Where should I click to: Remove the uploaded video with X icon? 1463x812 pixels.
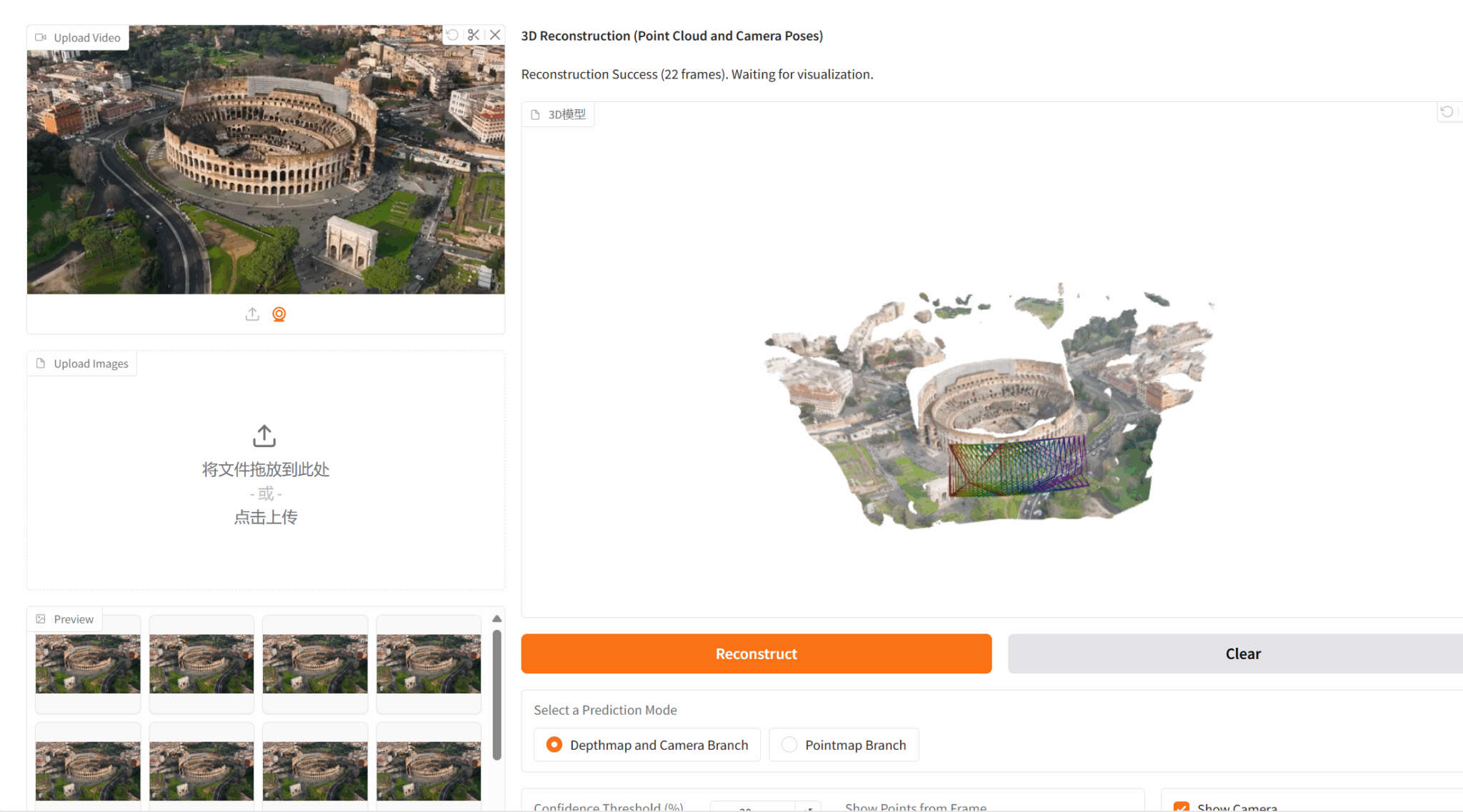click(495, 35)
